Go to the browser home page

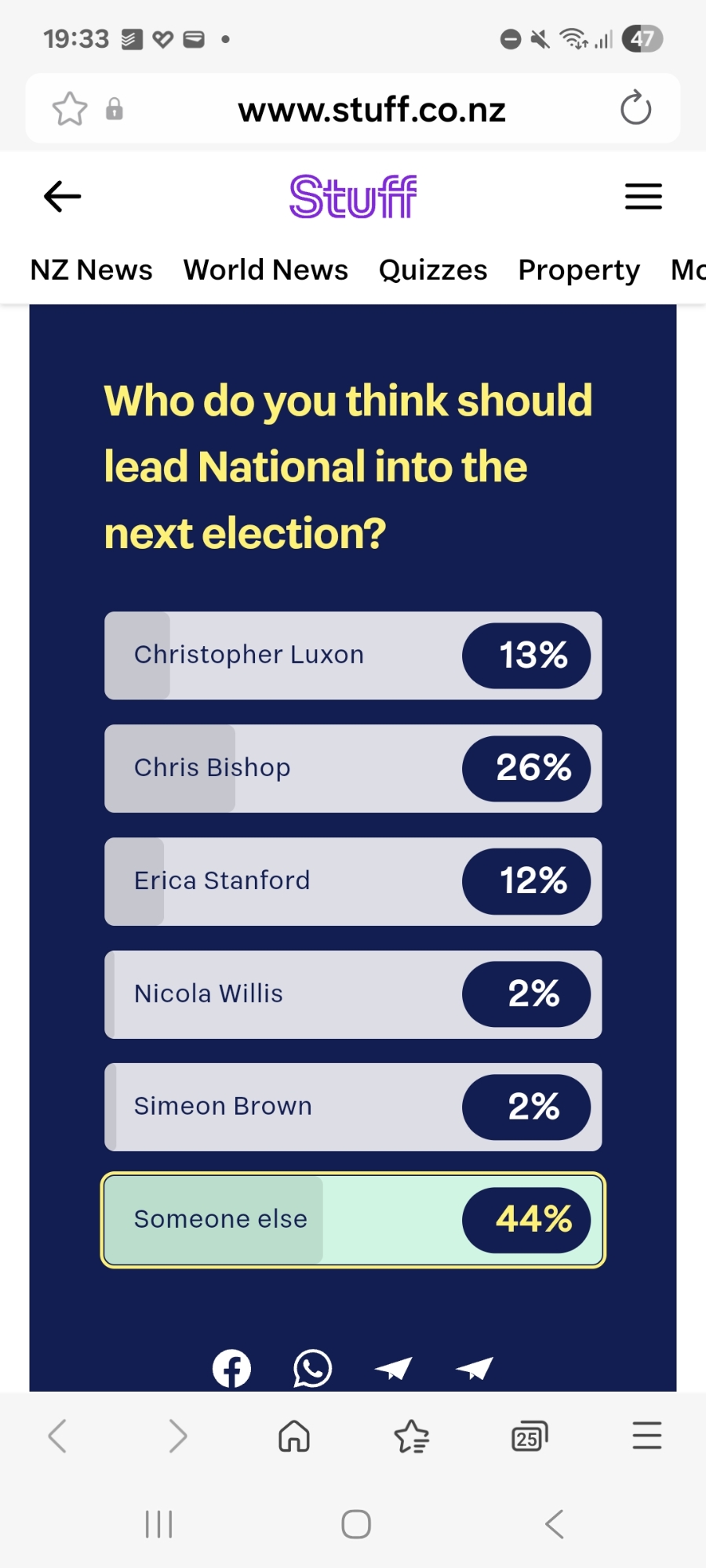coord(294,1437)
